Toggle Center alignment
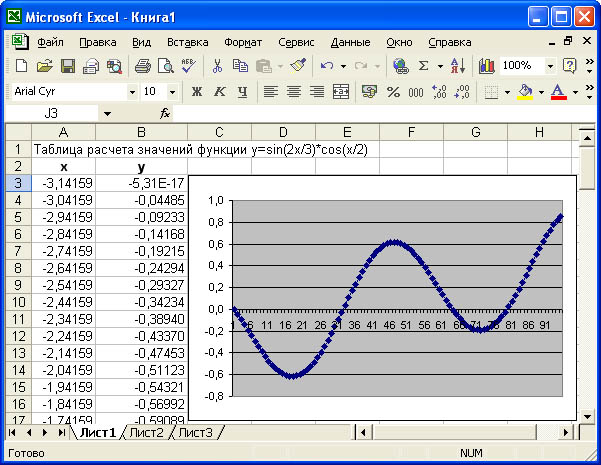Image resolution: width=601 pixels, height=465 pixels. [294, 92]
